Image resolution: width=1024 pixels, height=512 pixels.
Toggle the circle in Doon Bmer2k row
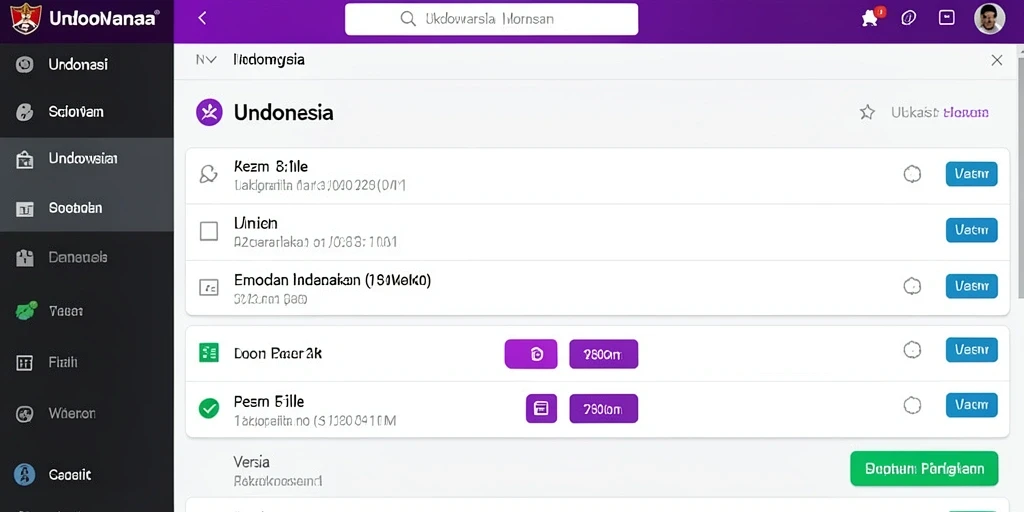point(912,350)
